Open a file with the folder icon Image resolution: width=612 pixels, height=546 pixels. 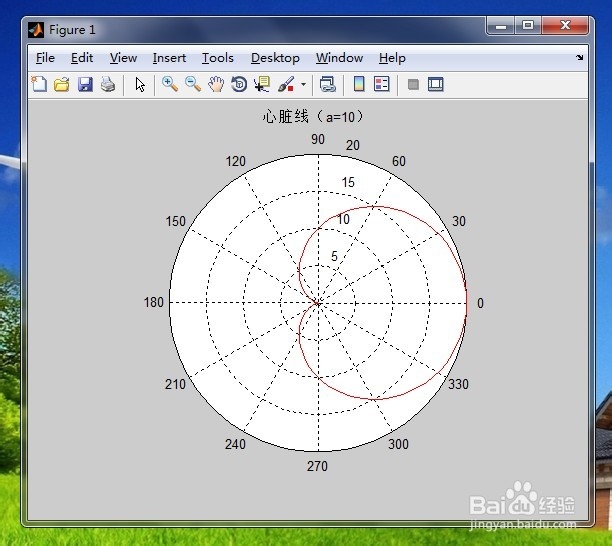point(62,84)
